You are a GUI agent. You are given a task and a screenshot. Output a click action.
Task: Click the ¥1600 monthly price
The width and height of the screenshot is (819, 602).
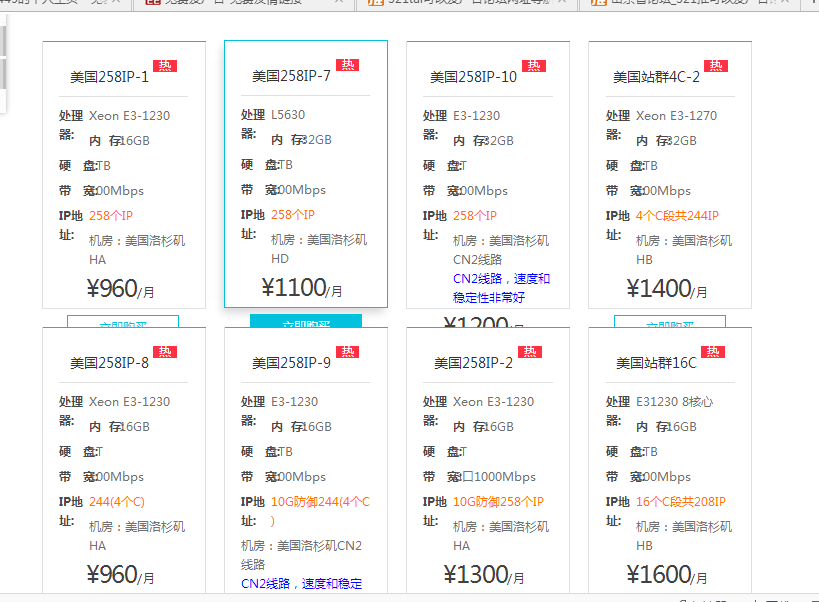(666, 575)
